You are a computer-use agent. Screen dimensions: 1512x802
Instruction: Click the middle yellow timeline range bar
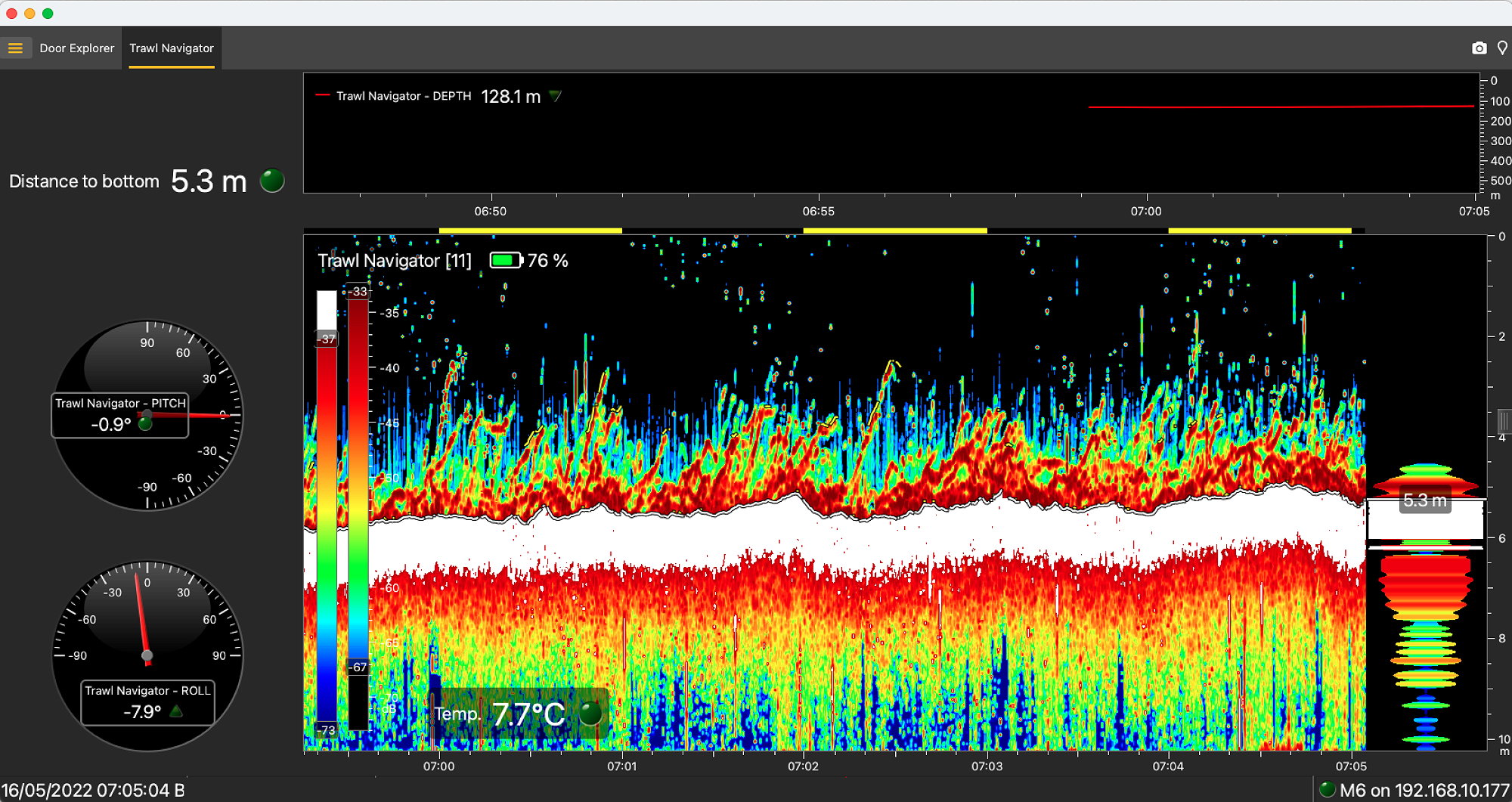point(894,231)
